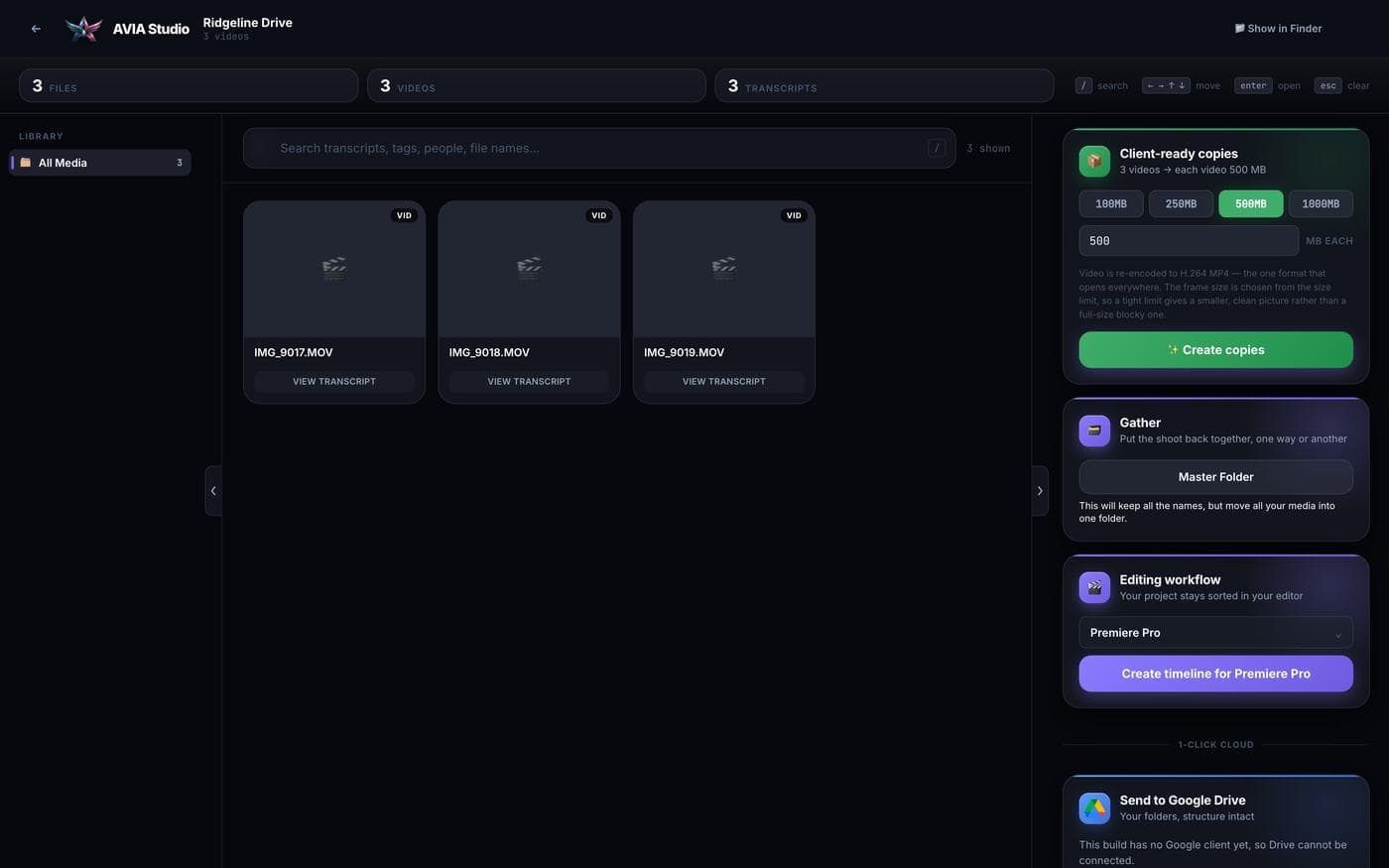Select All Media in the library
This screenshot has height=868, width=1389.
100,163
